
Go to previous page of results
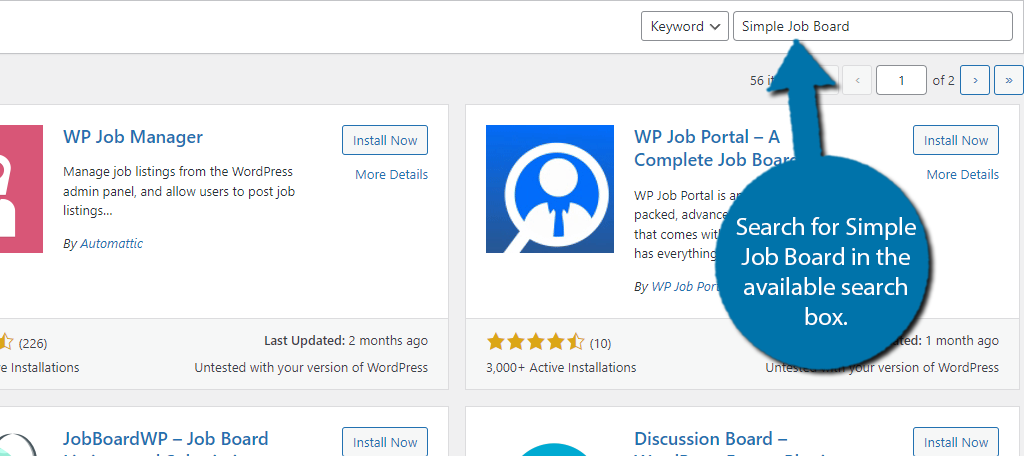(857, 80)
